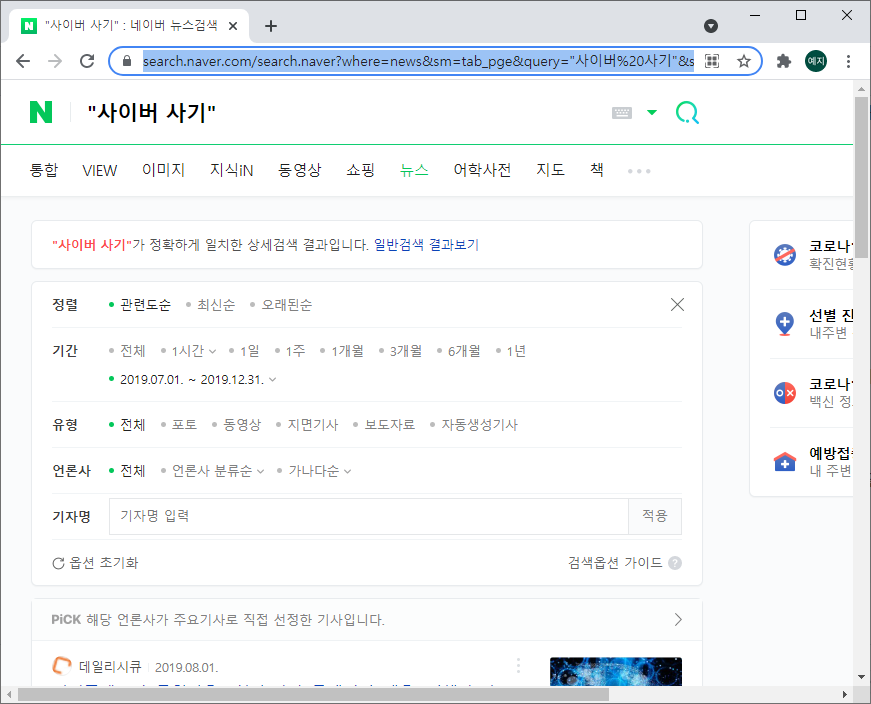The height and width of the screenshot is (704, 871).
Task: Click the 코로나 확진현황 icon in sidebar
Action: [x=785, y=255]
